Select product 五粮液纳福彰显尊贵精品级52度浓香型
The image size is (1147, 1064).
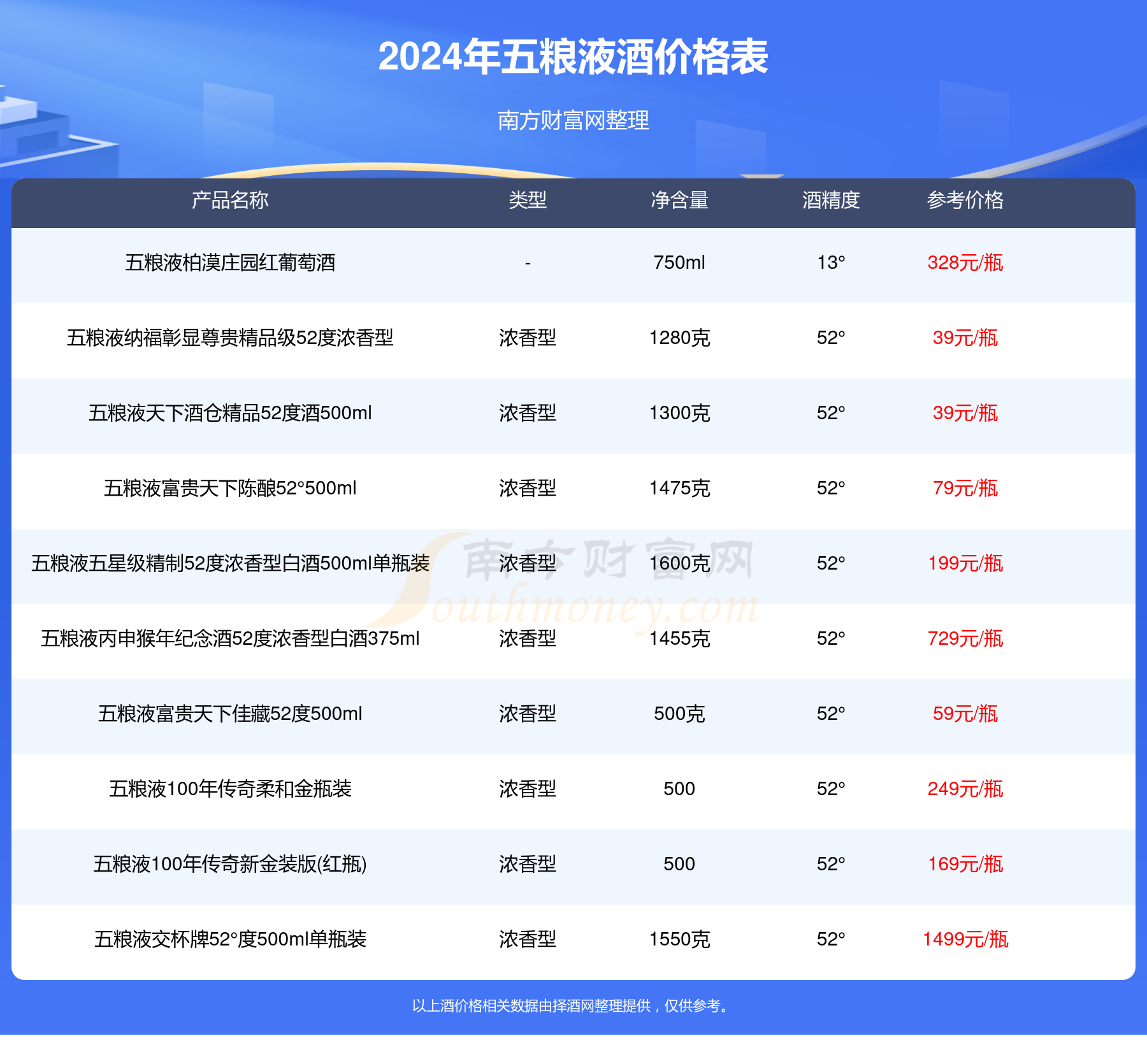point(230,338)
